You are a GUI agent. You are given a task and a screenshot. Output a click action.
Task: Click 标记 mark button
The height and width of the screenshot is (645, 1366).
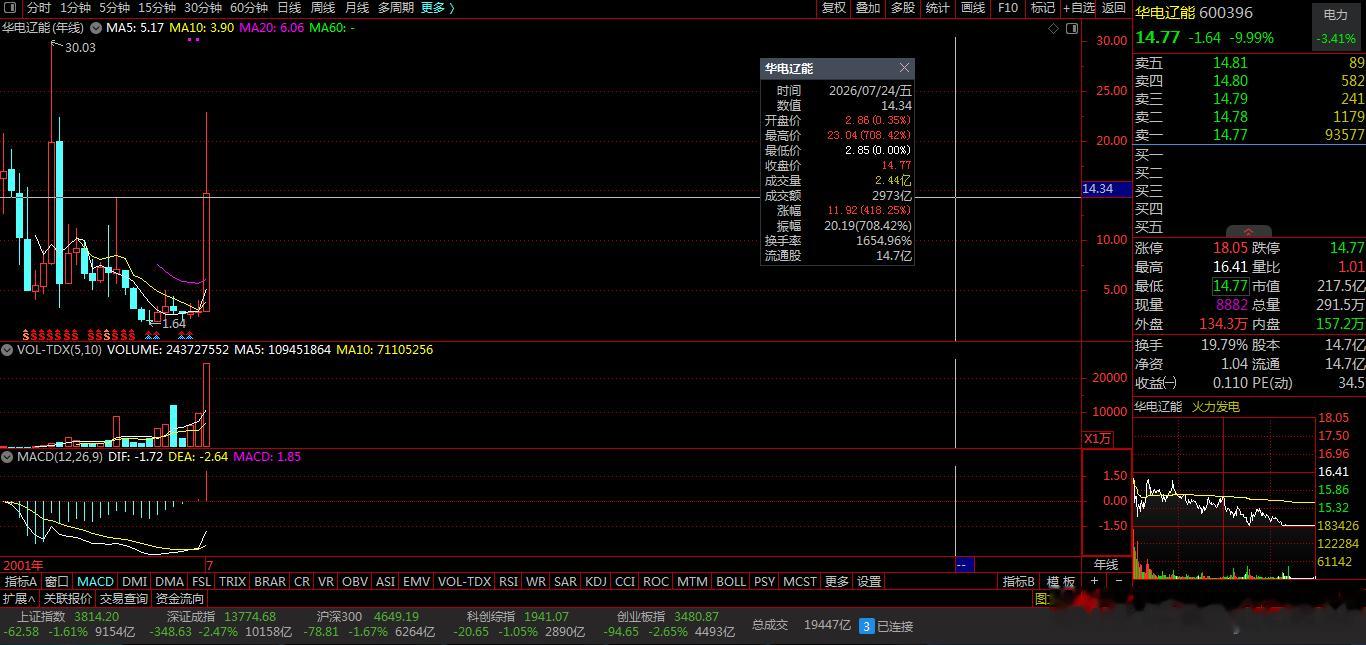click(x=1043, y=8)
